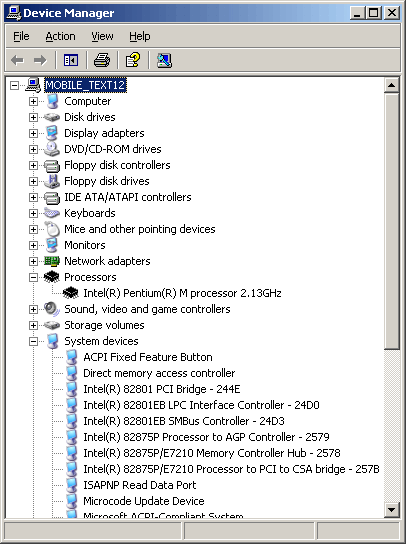Click the Storage volumes icon
406x544 pixels.
[x=52, y=325]
